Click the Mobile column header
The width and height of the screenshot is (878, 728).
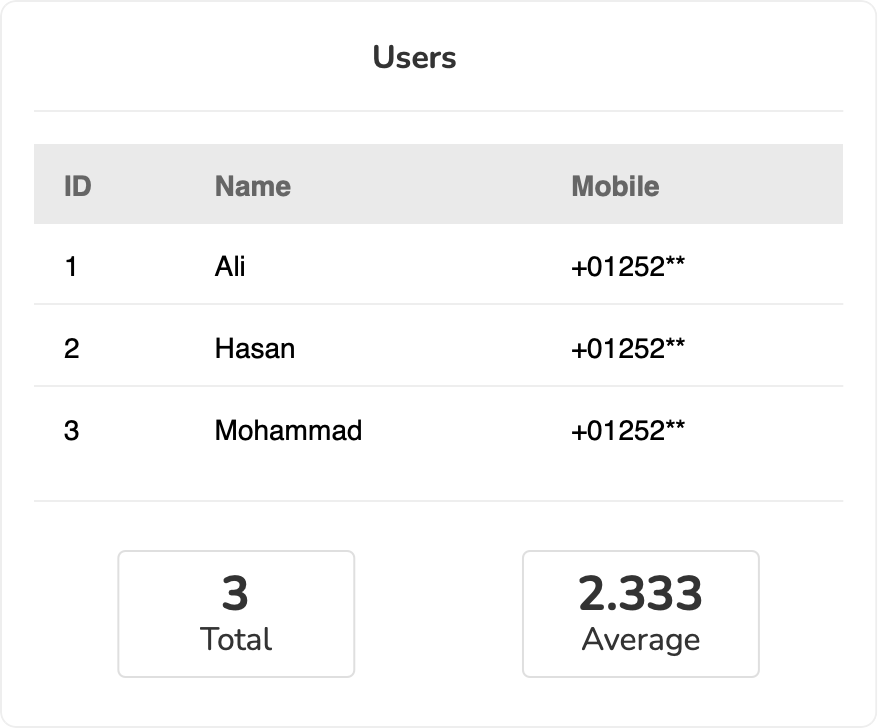[615, 186]
